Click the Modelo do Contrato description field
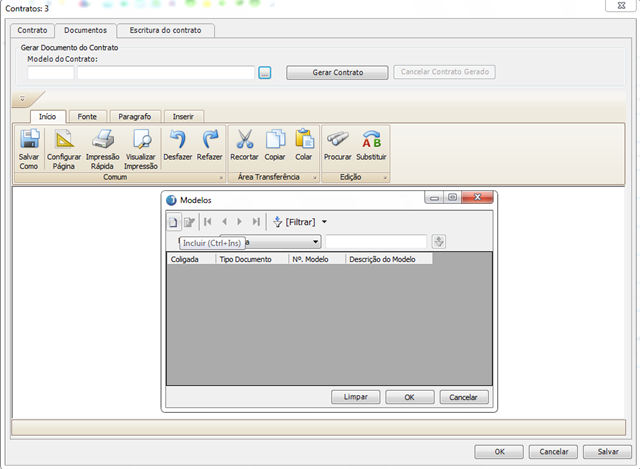Image resolution: width=640 pixels, height=469 pixels. tap(166, 73)
